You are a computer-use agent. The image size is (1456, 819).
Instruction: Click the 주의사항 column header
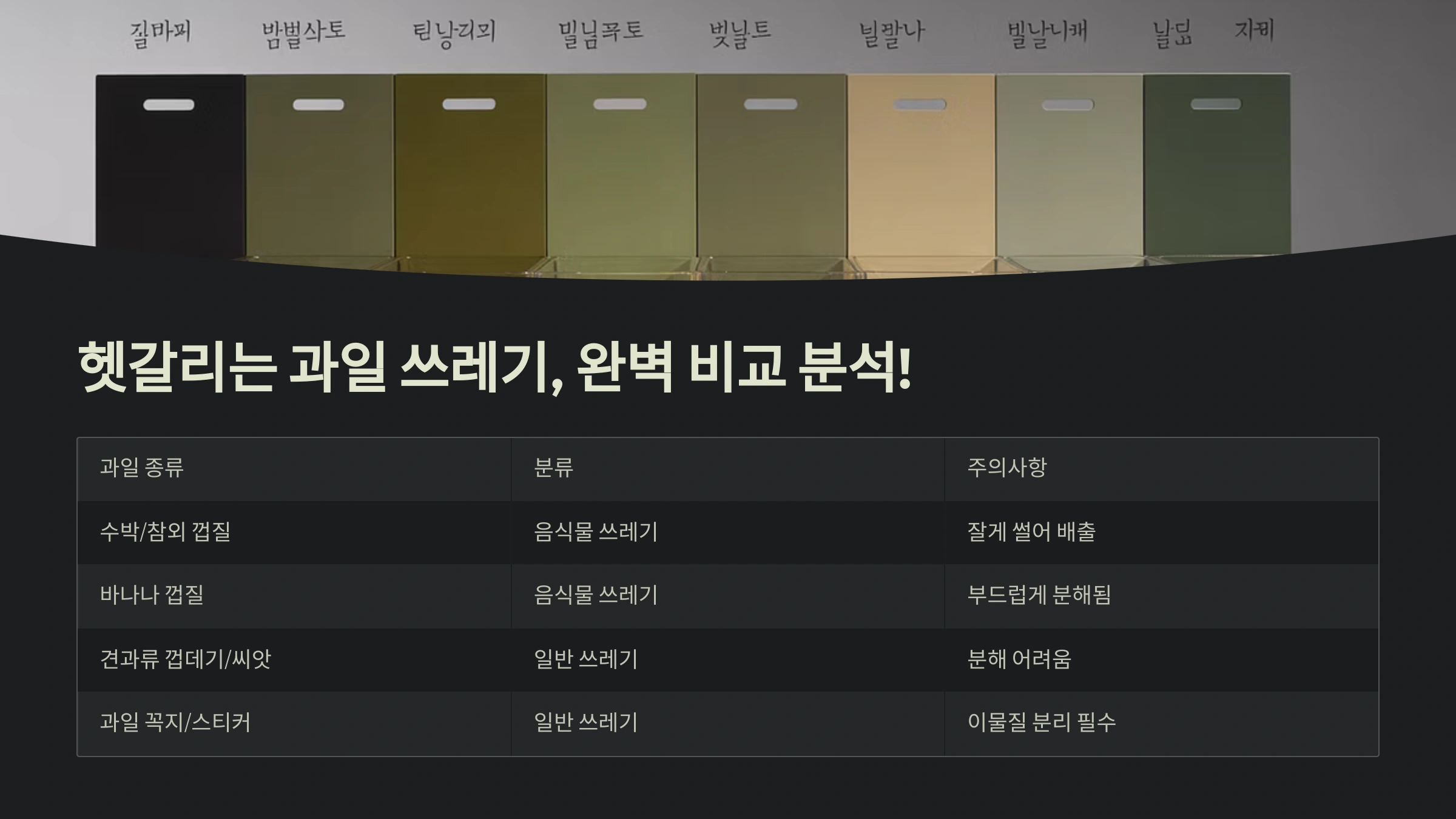pyautogui.click(x=1007, y=468)
